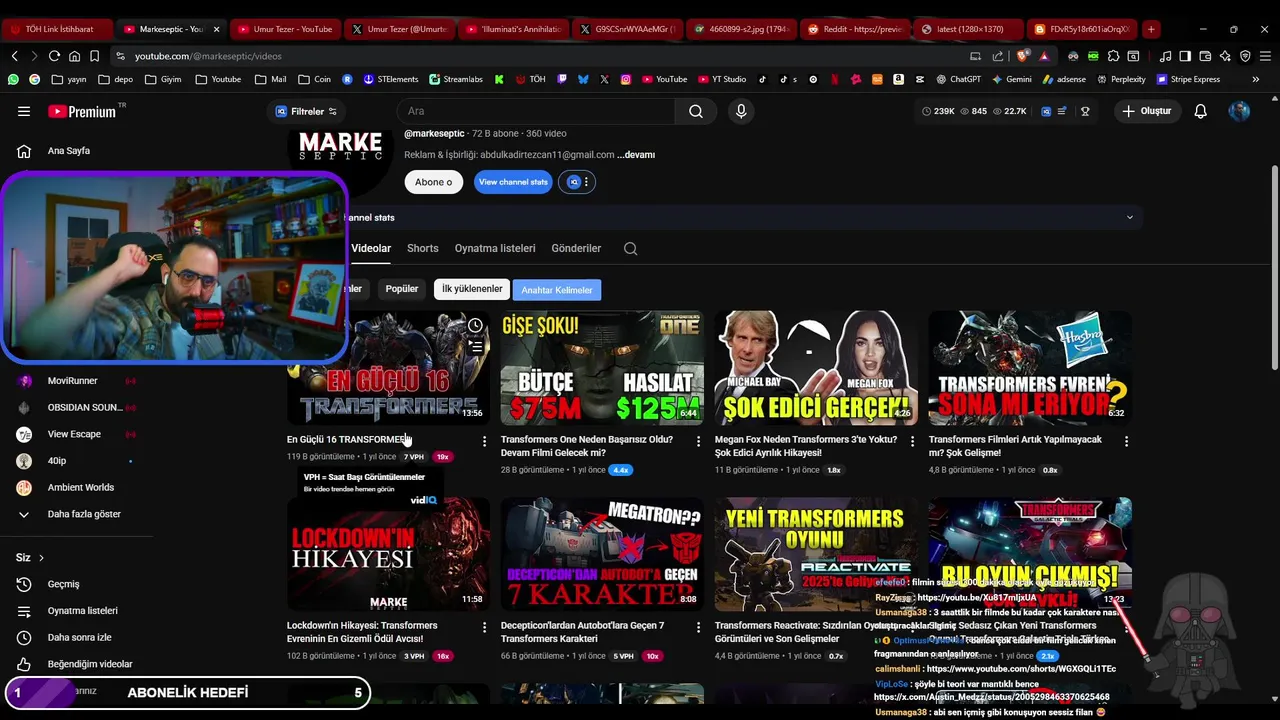
Task: Open the Streamlabs bookmark
Action: point(456,79)
